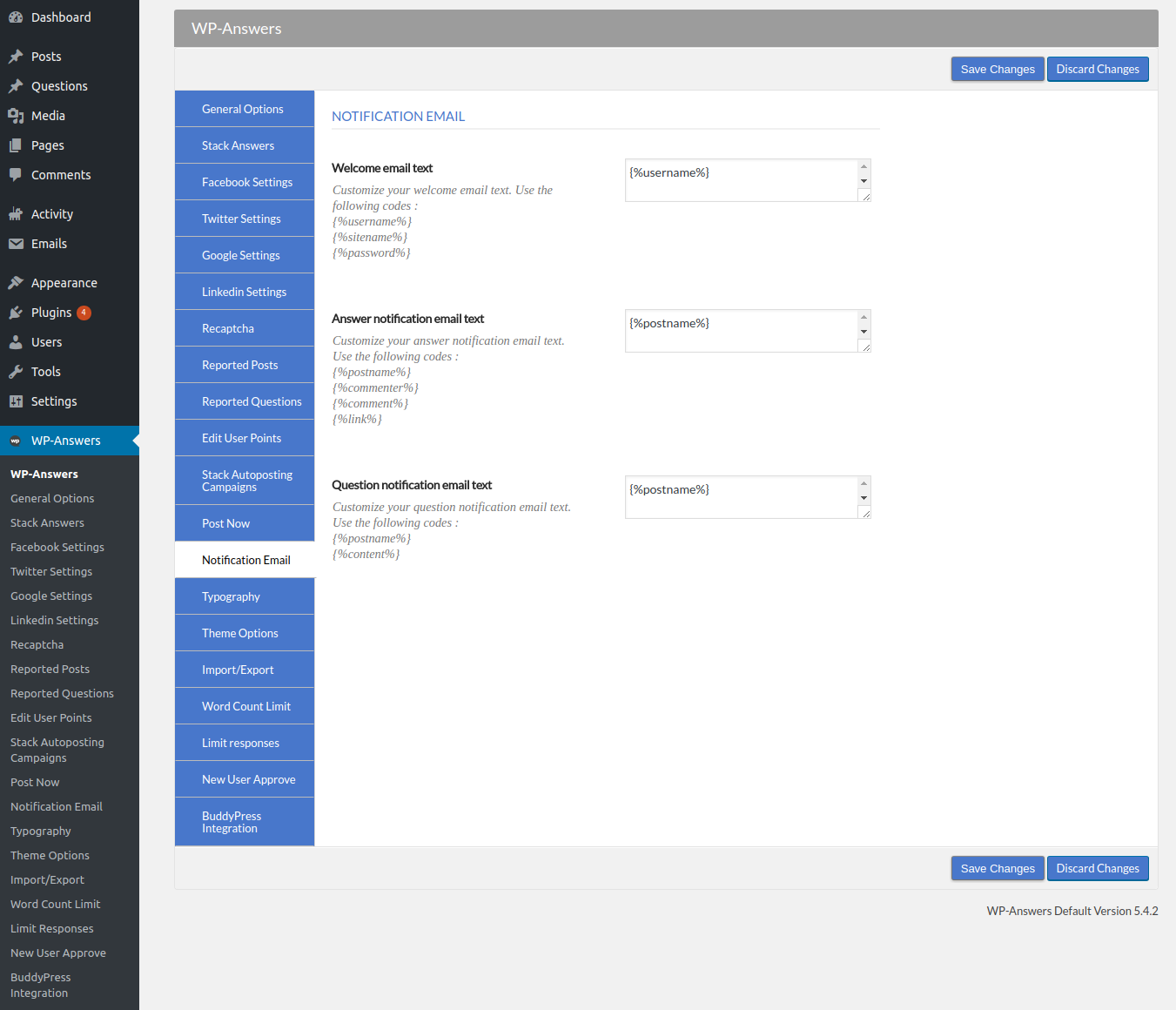Click the Comments speech bubble icon
1176x1010 pixels.
pyautogui.click(x=16, y=175)
